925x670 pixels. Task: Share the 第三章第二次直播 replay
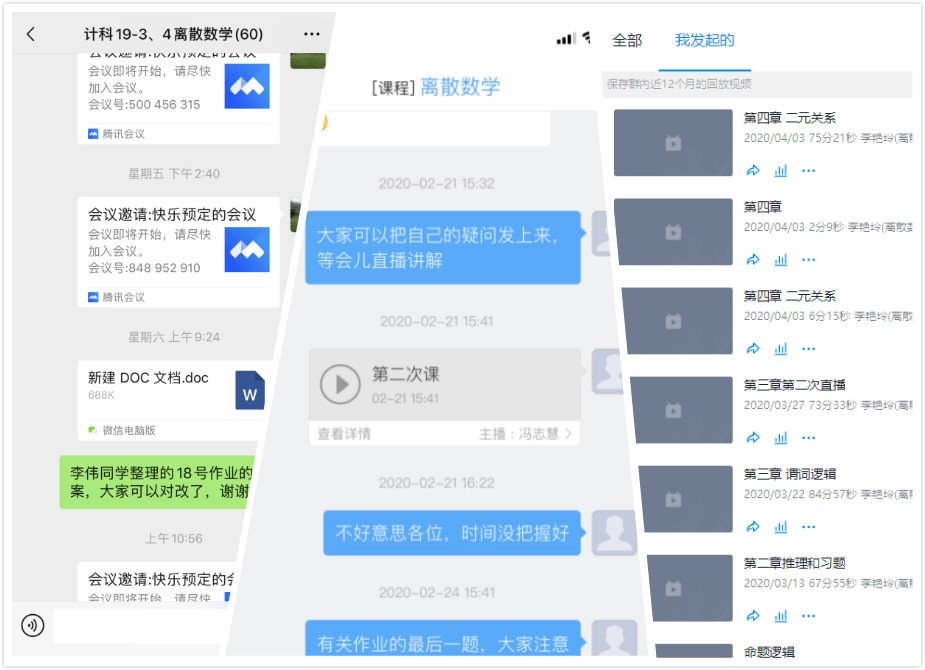coord(753,438)
